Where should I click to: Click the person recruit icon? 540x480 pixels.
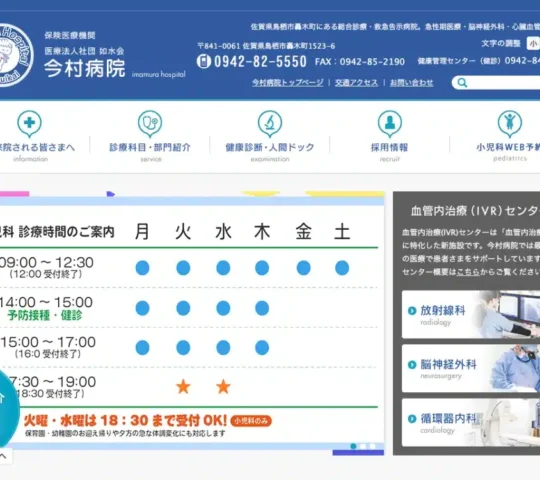tap(390, 124)
